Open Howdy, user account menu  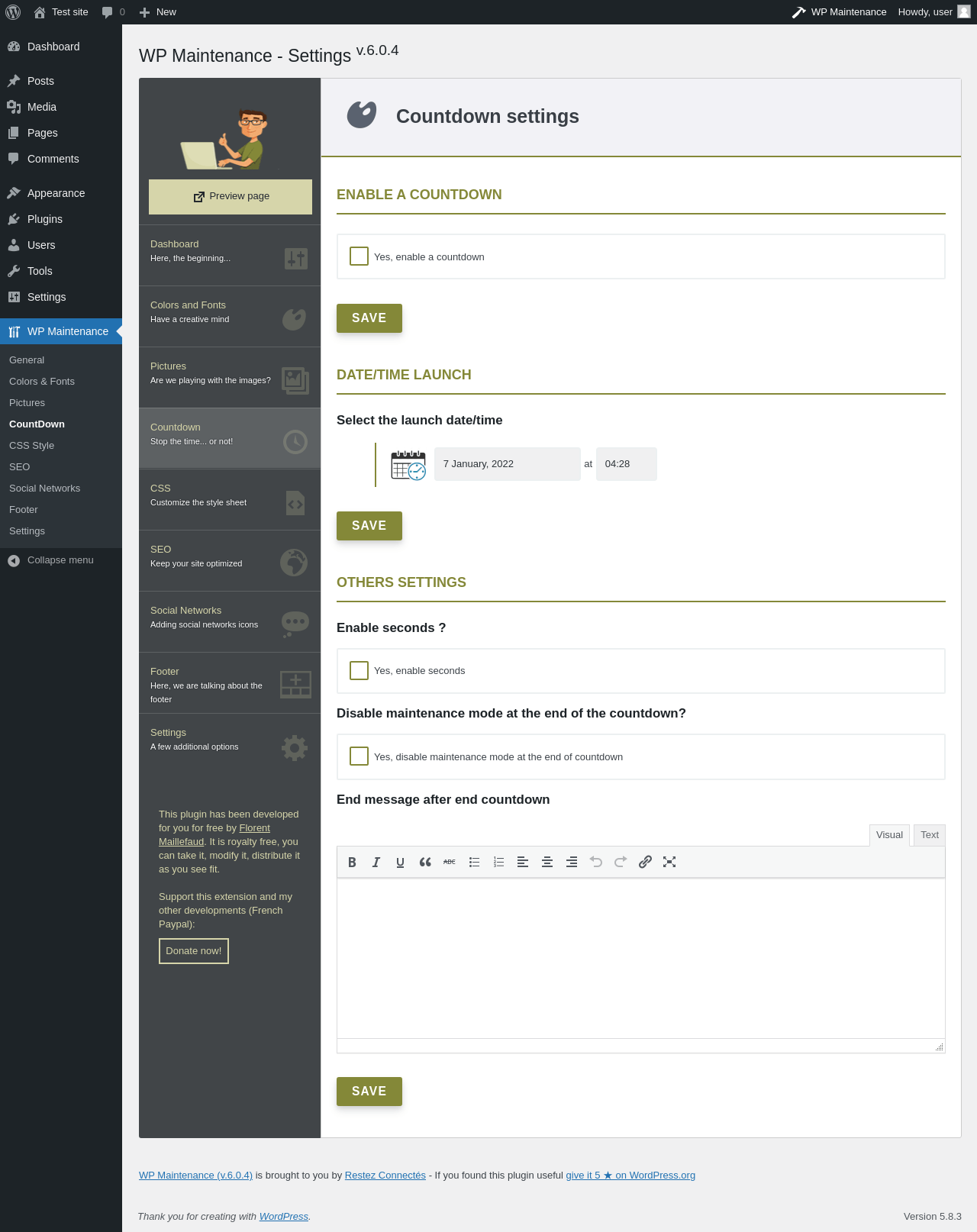click(x=933, y=12)
